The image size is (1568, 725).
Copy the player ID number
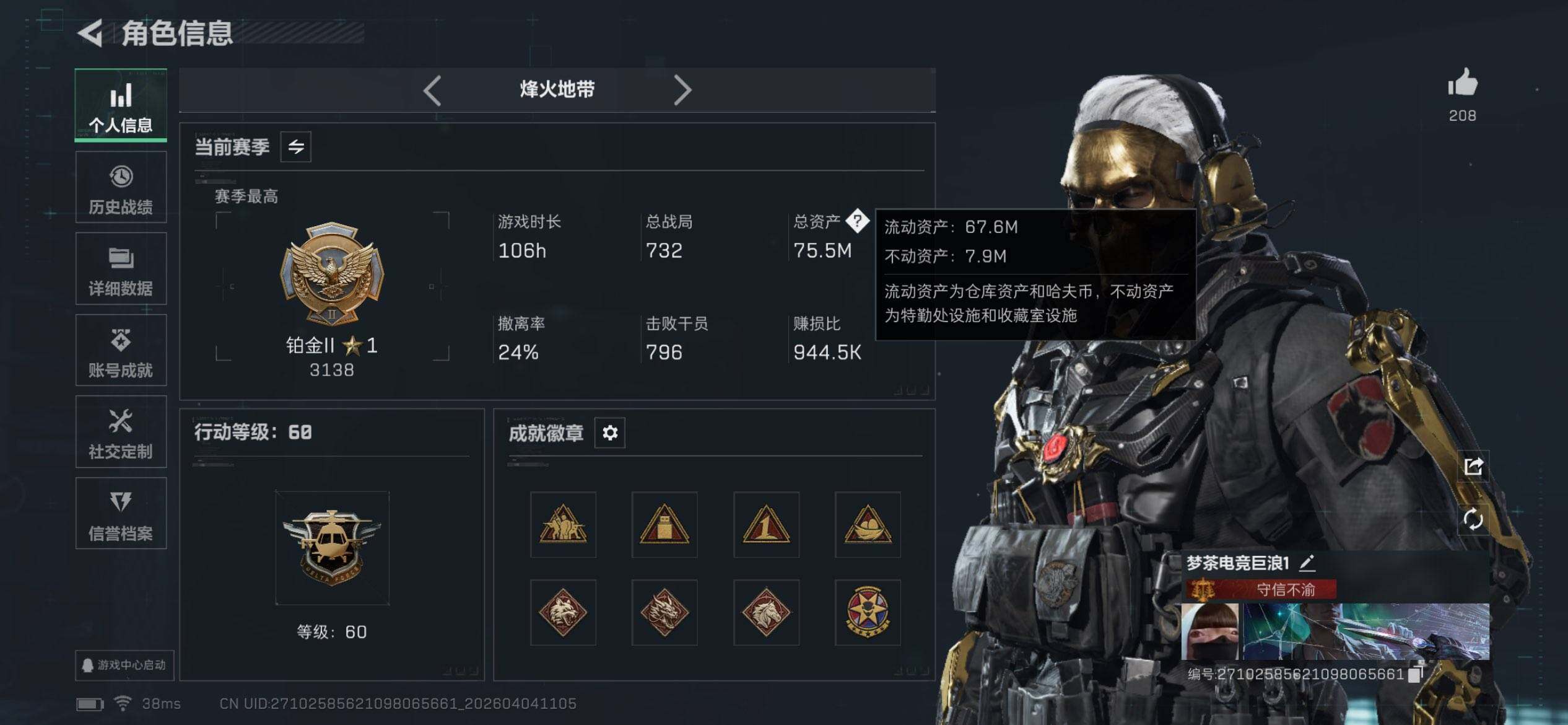1414,674
